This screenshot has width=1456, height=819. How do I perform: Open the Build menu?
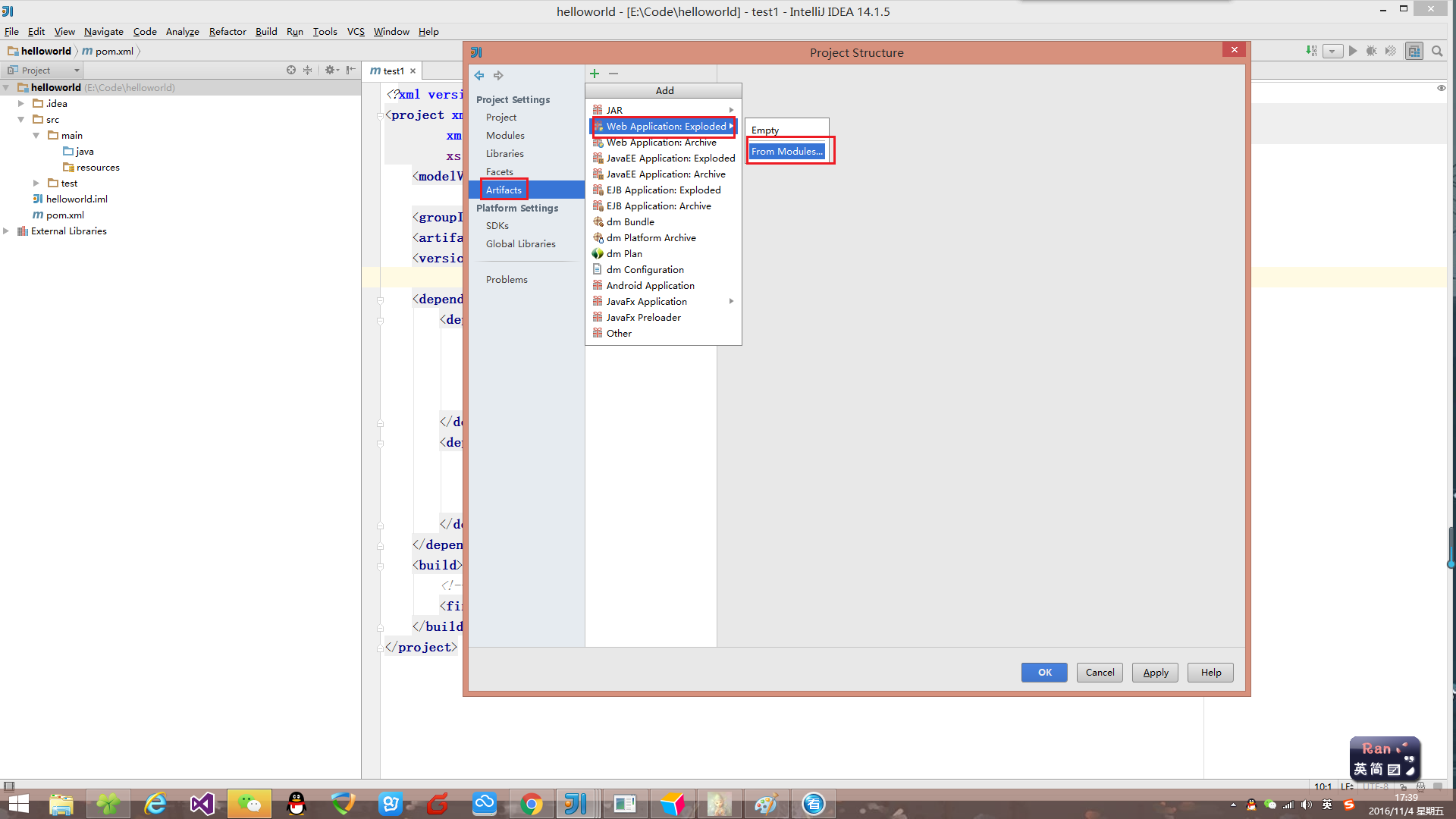coord(266,32)
